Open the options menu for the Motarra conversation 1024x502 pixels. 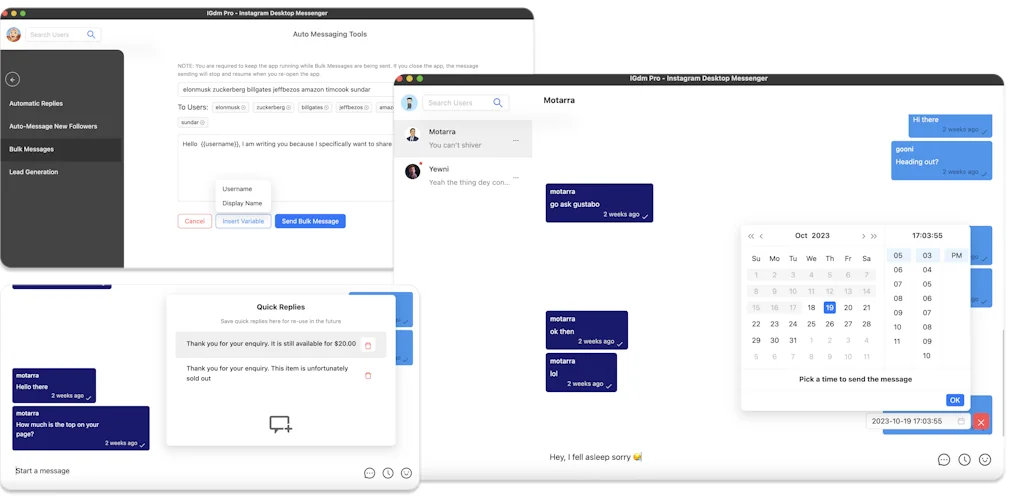click(516, 140)
